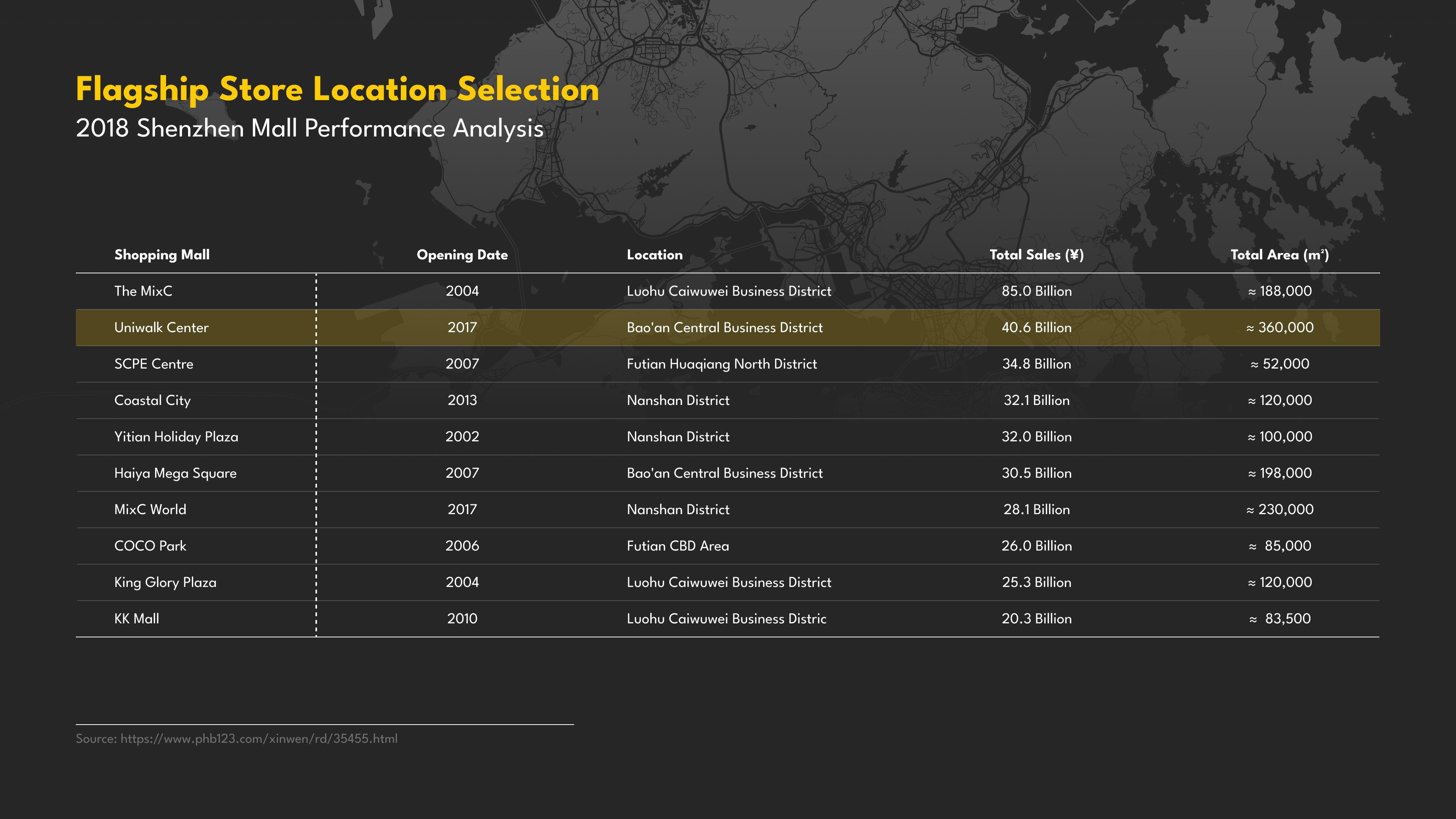Click opening date '2006' for COCO Park

[x=462, y=546]
